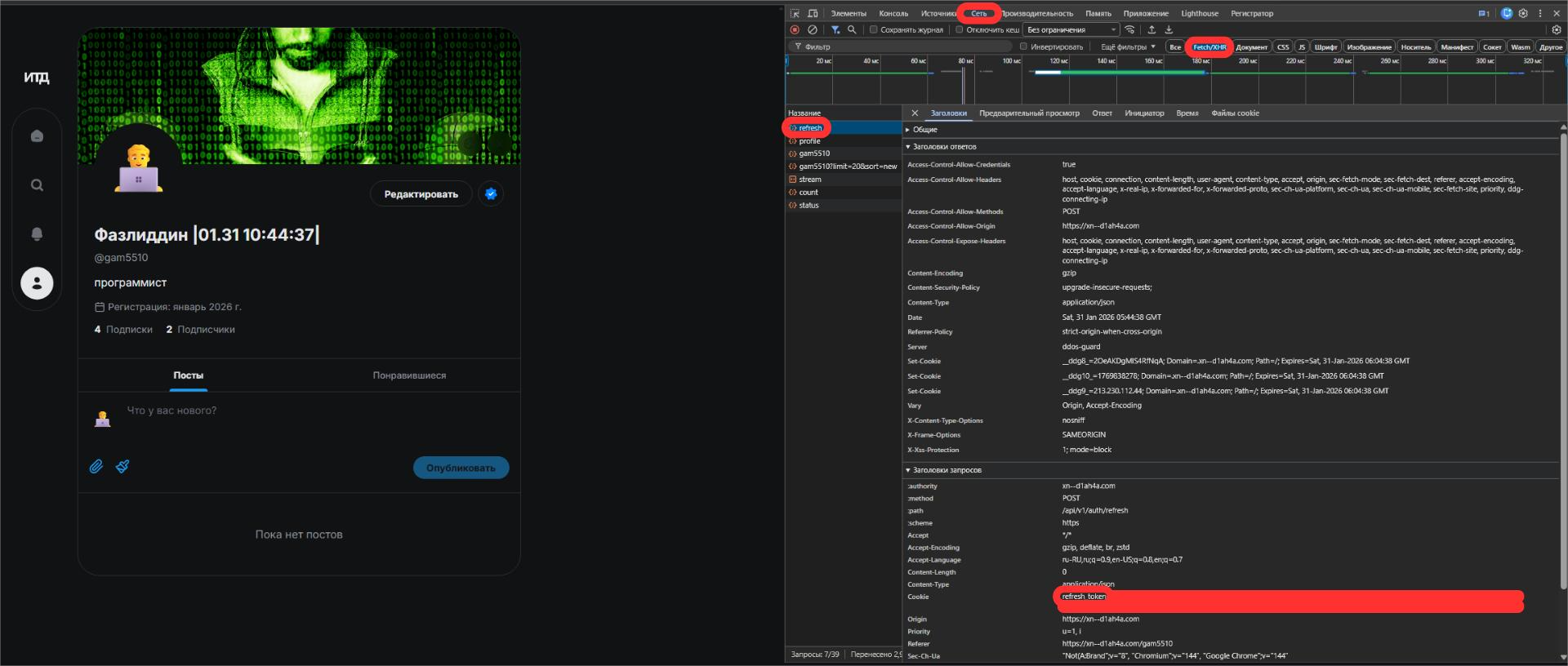Open DevTools settings gear icon

[x=1523, y=13]
